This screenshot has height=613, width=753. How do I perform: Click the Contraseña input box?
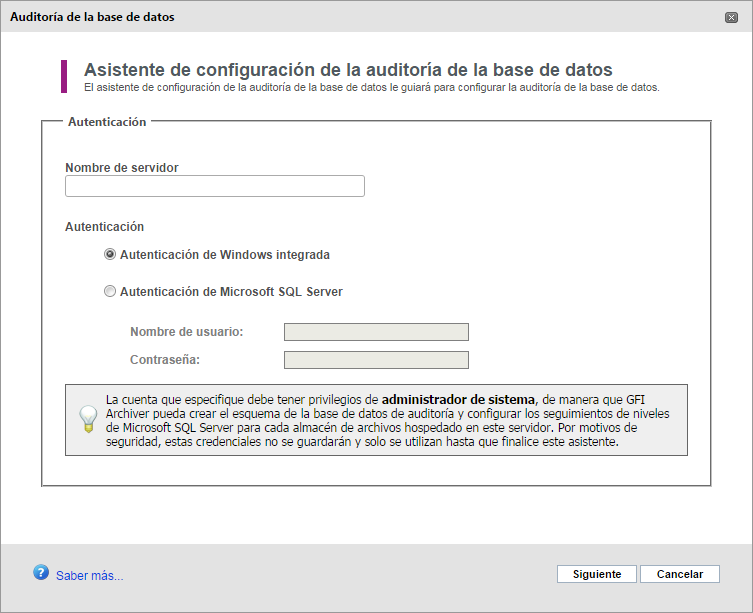tap(376, 360)
